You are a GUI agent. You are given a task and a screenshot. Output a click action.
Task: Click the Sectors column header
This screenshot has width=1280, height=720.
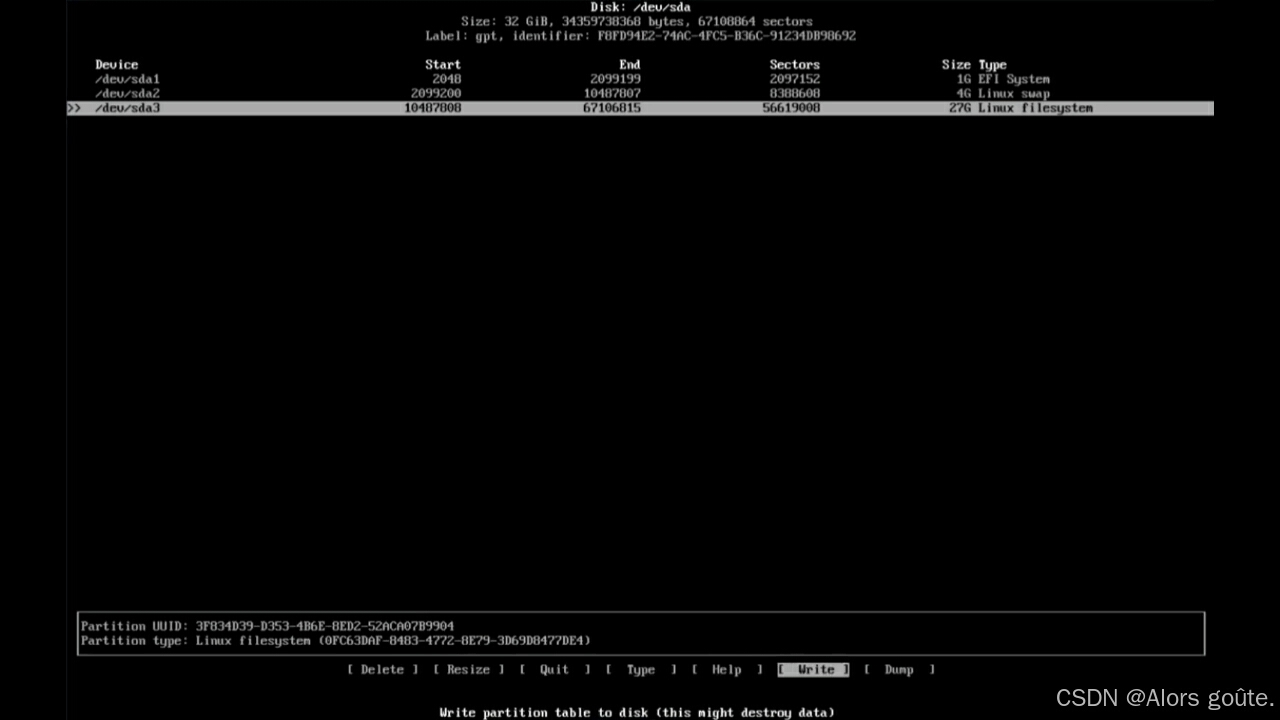(794, 64)
